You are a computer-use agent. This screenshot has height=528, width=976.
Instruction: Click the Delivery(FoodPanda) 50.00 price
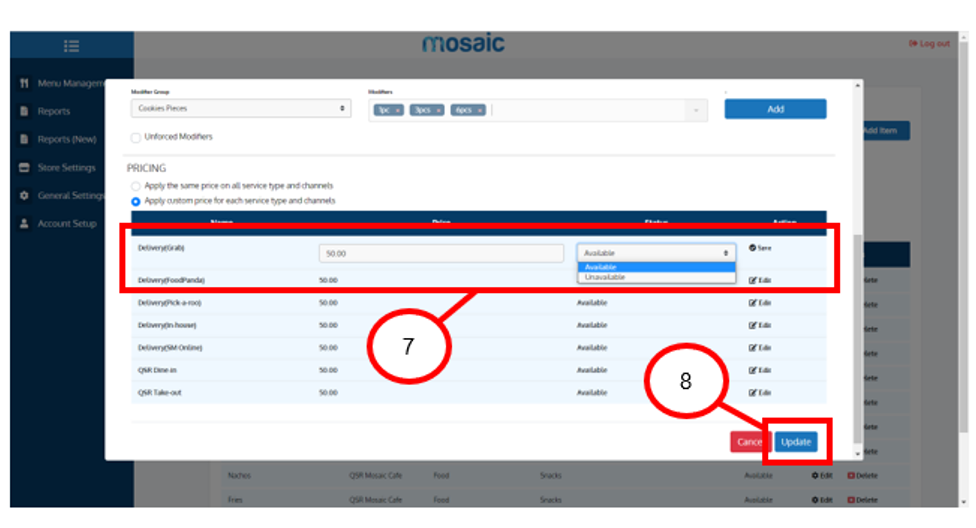328,280
